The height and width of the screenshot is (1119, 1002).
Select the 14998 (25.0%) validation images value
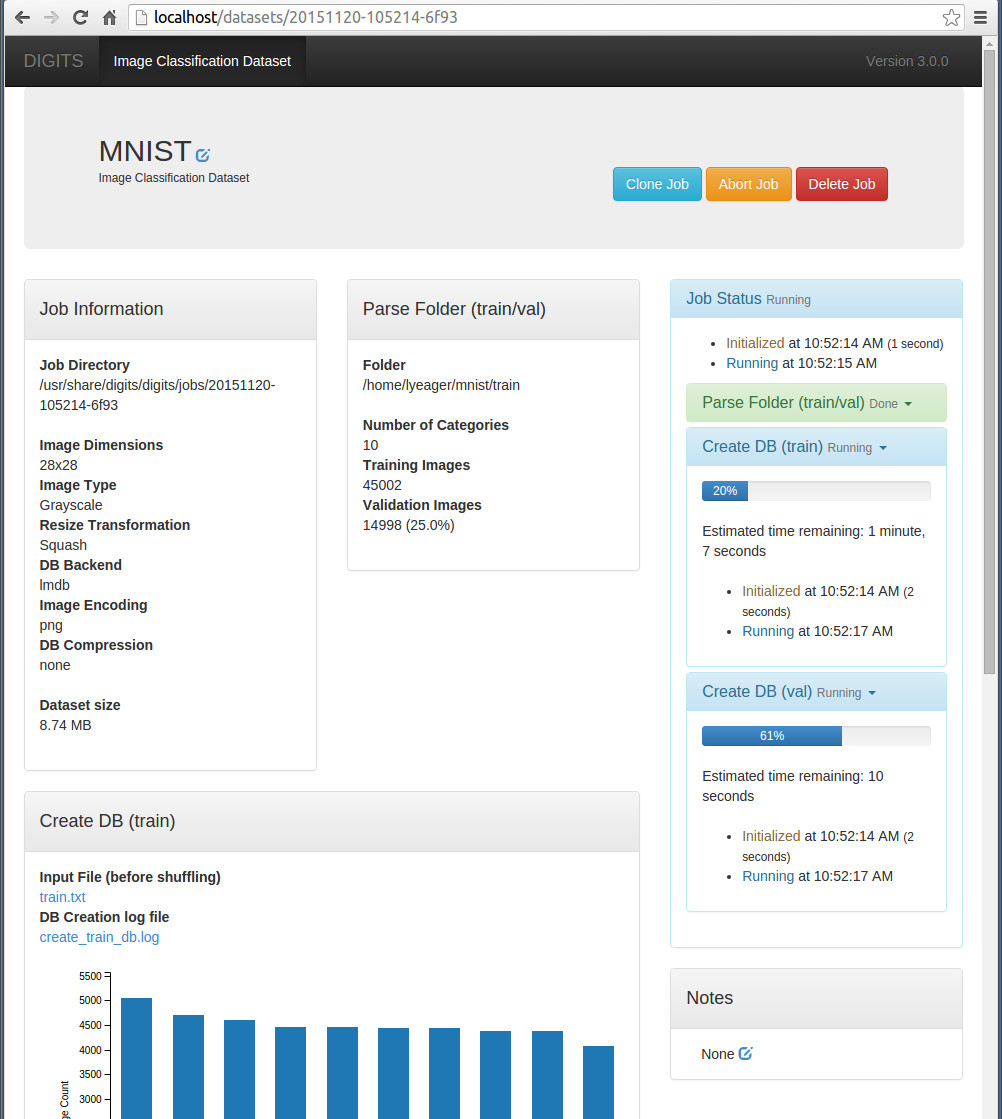pos(409,525)
